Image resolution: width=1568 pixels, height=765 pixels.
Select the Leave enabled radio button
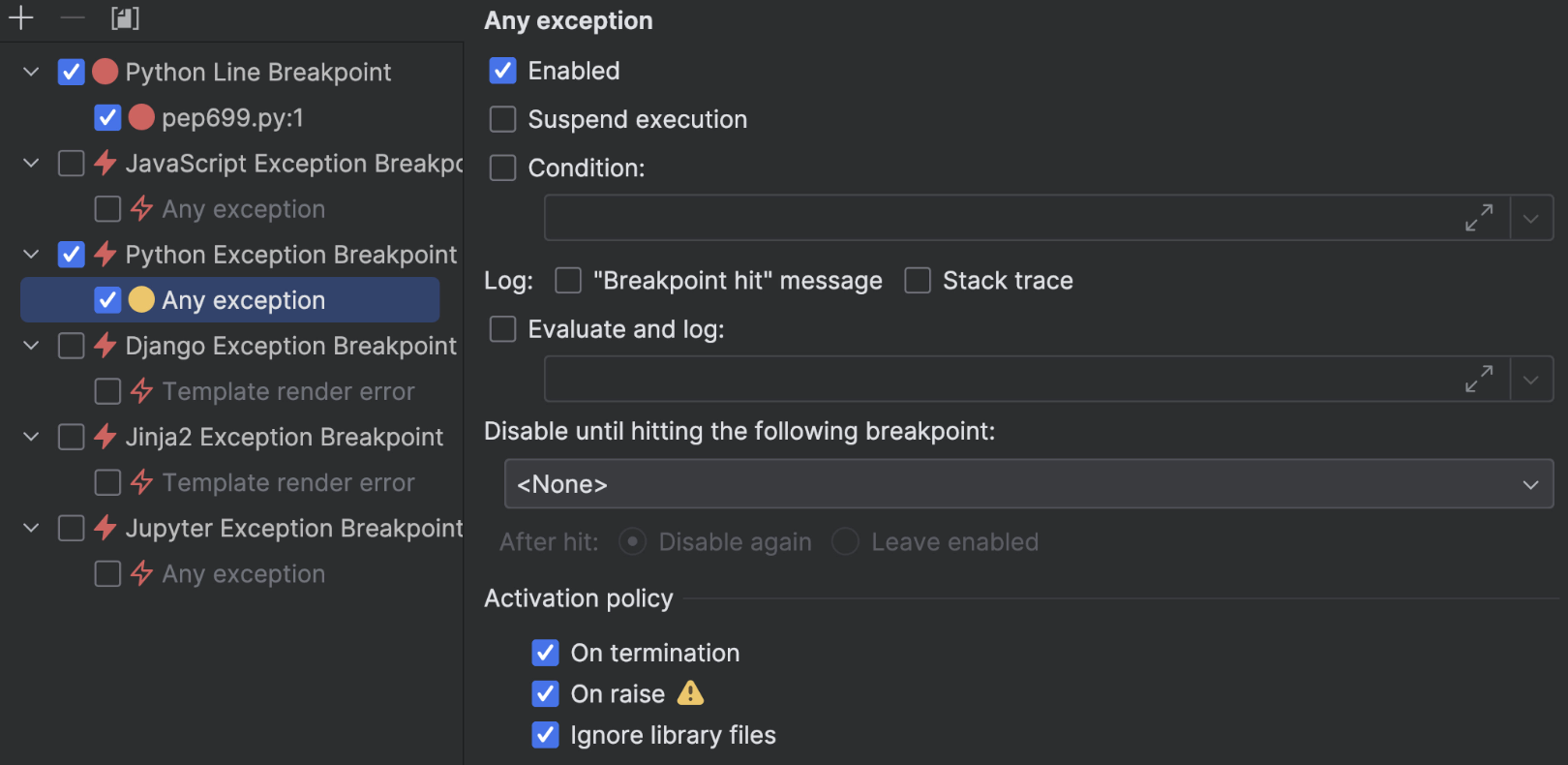[x=845, y=542]
